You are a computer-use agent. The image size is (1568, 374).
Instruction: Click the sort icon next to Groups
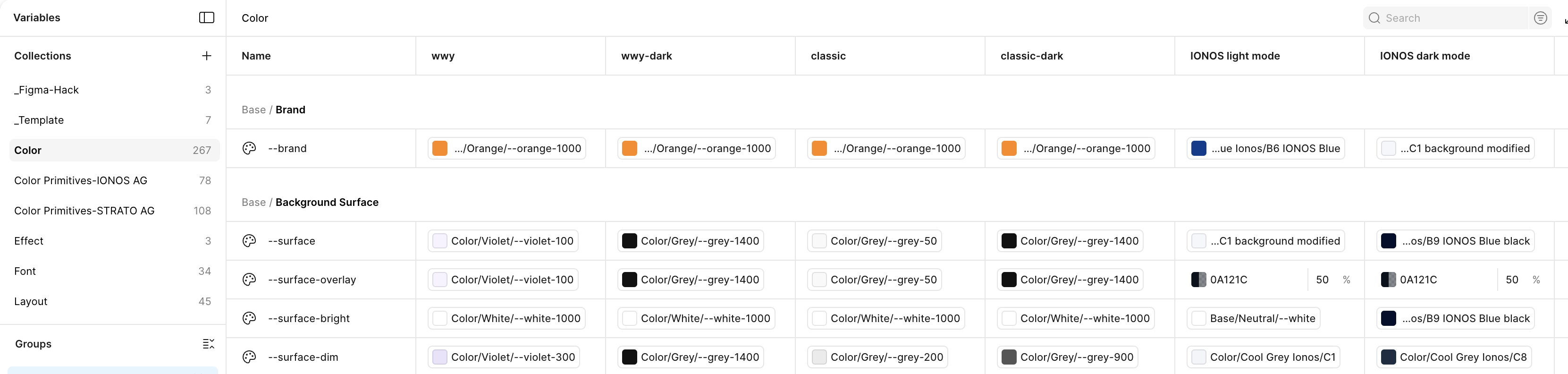point(208,344)
